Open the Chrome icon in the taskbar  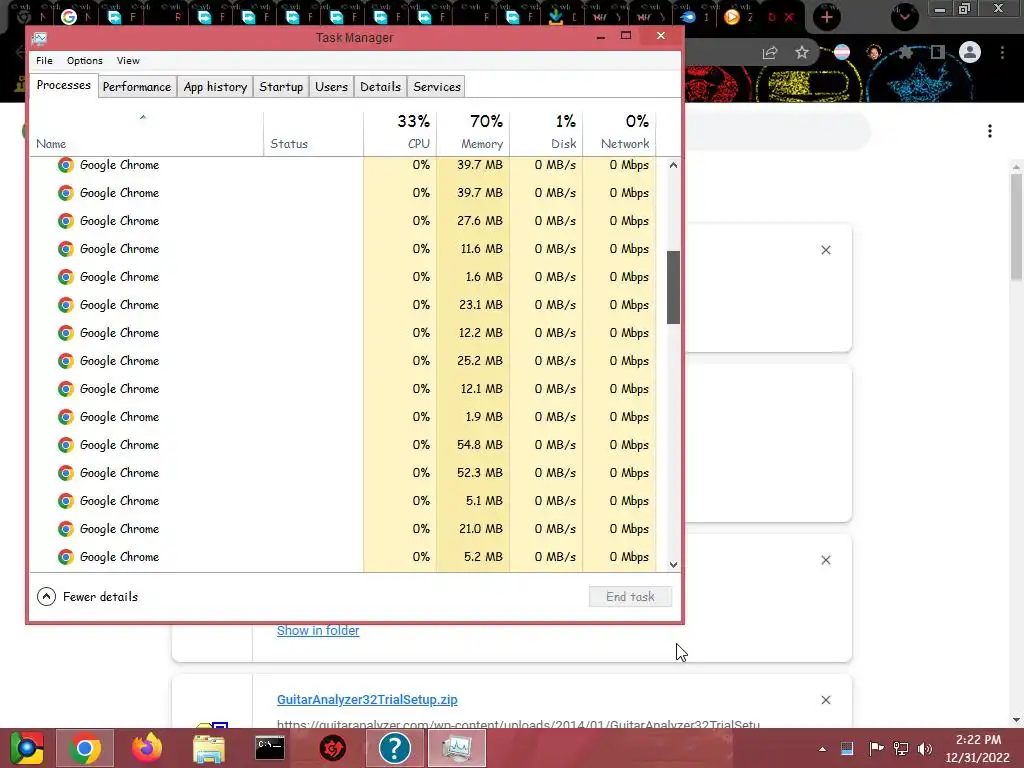[x=84, y=748]
